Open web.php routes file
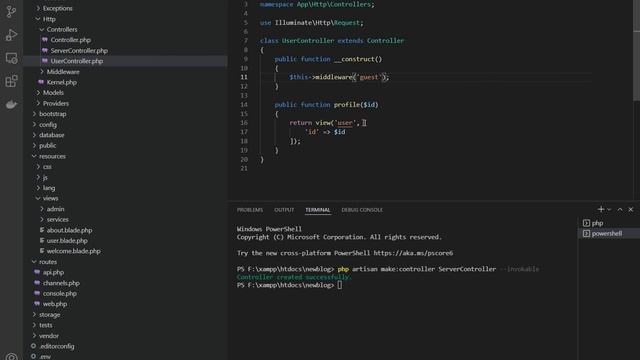Image resolution: width=640 pixels, height=360 pixels. point(55,304)
